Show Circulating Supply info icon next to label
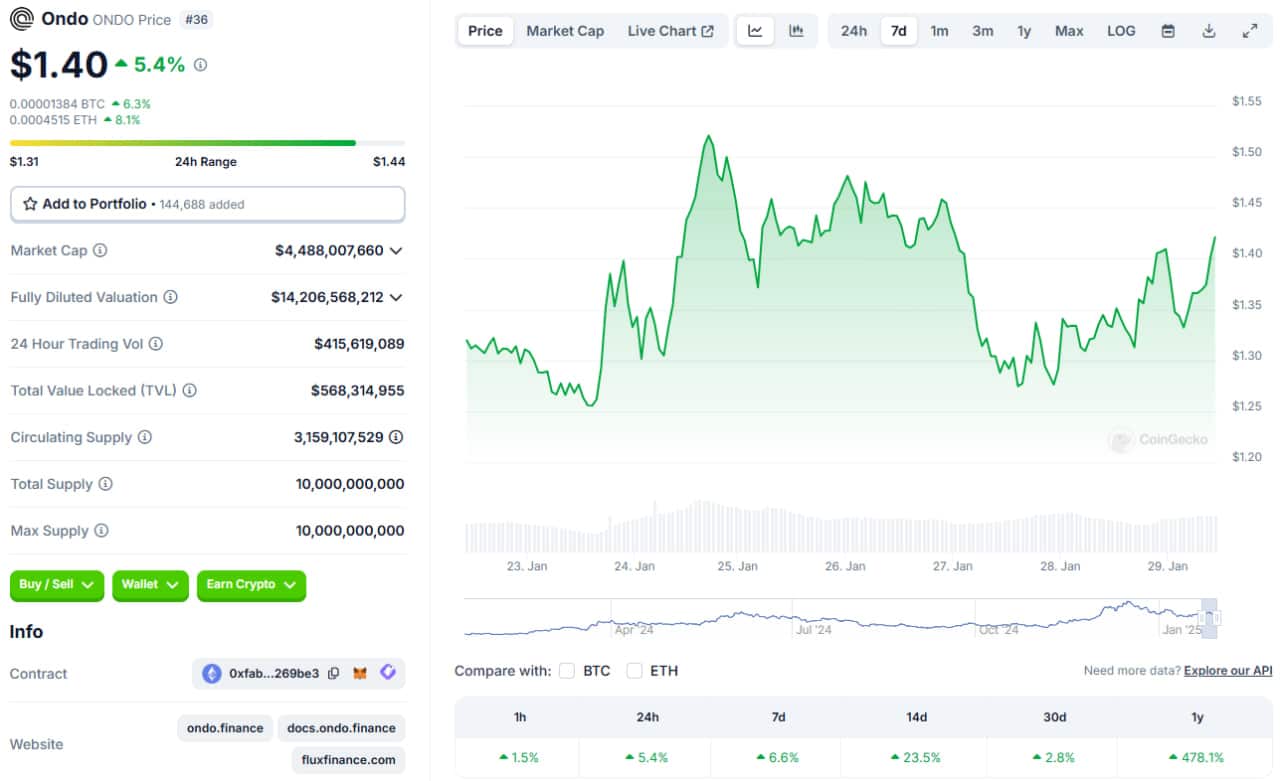This screenshot has height=781, width=1280. tap(144, 437)
